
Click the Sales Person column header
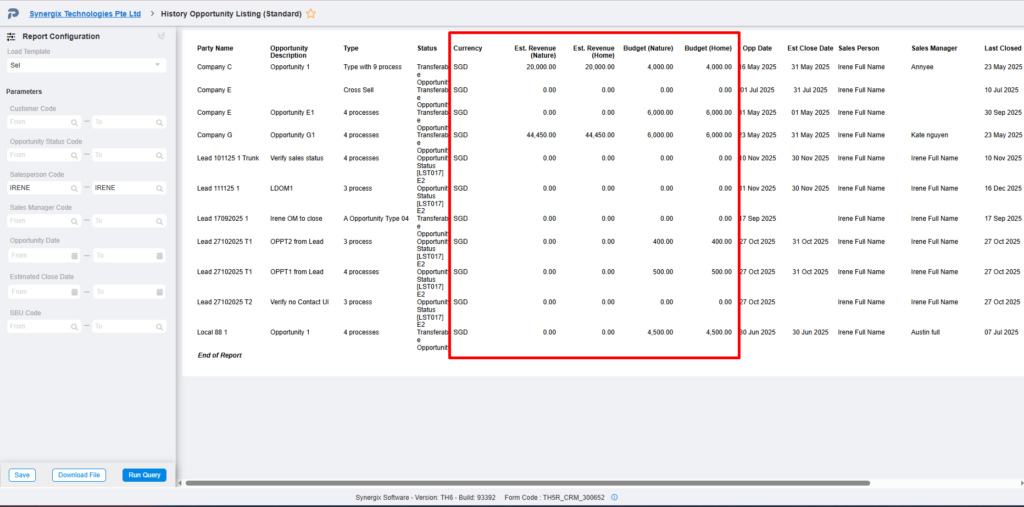coord(859,48)
